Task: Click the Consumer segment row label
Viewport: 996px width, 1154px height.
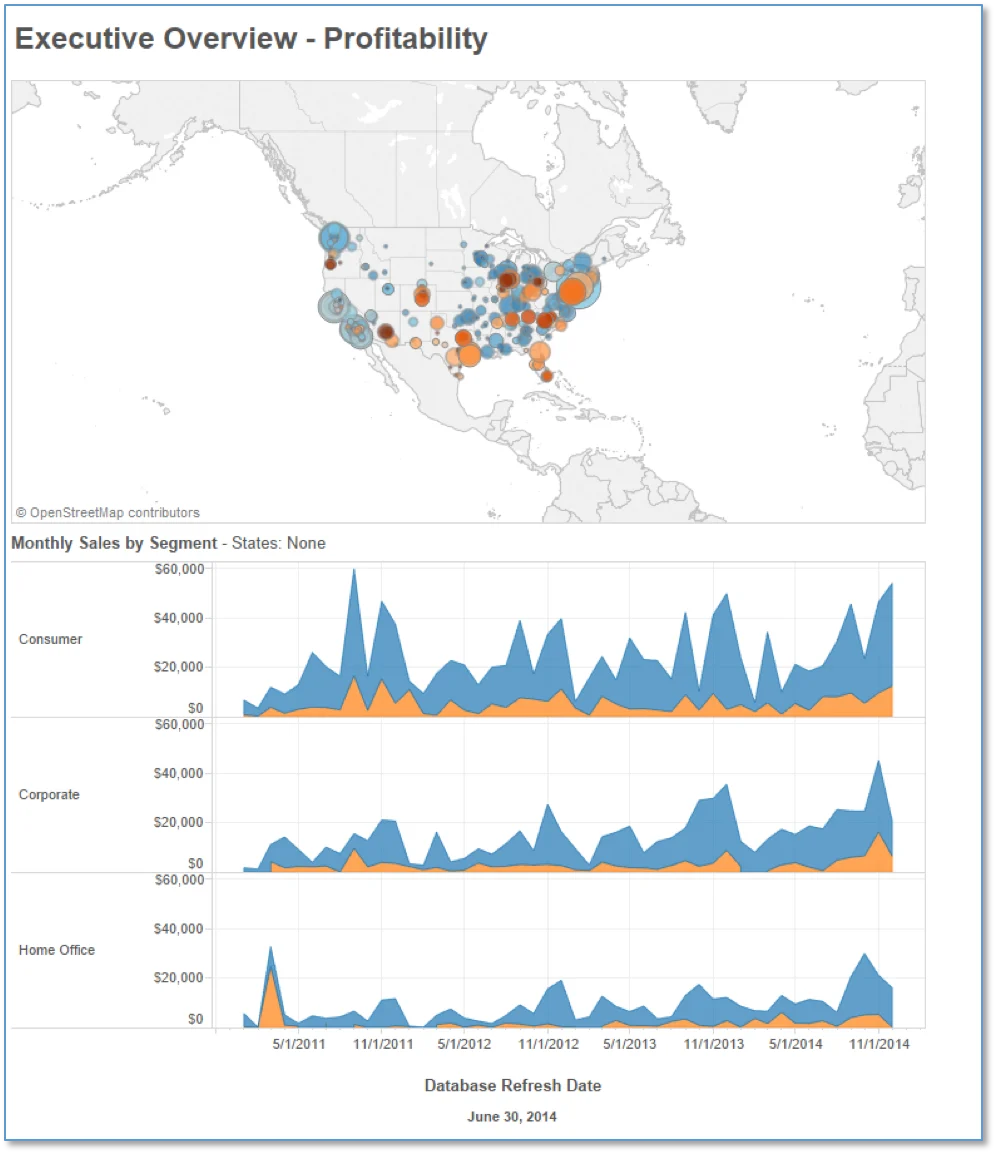Action: (50, 639)
